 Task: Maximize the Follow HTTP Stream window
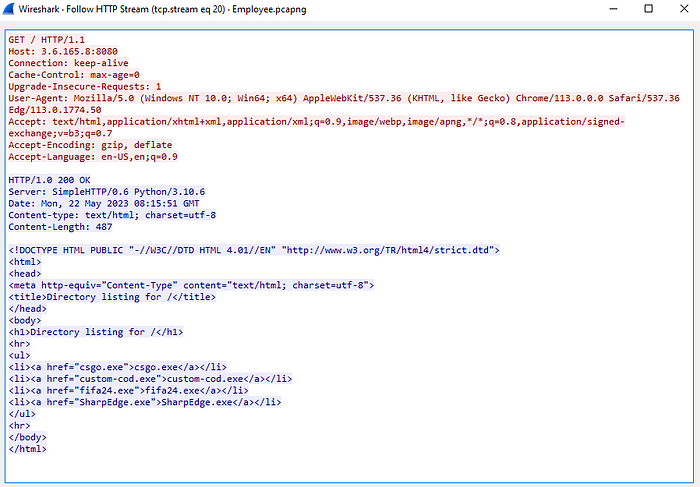coord(649,9)
